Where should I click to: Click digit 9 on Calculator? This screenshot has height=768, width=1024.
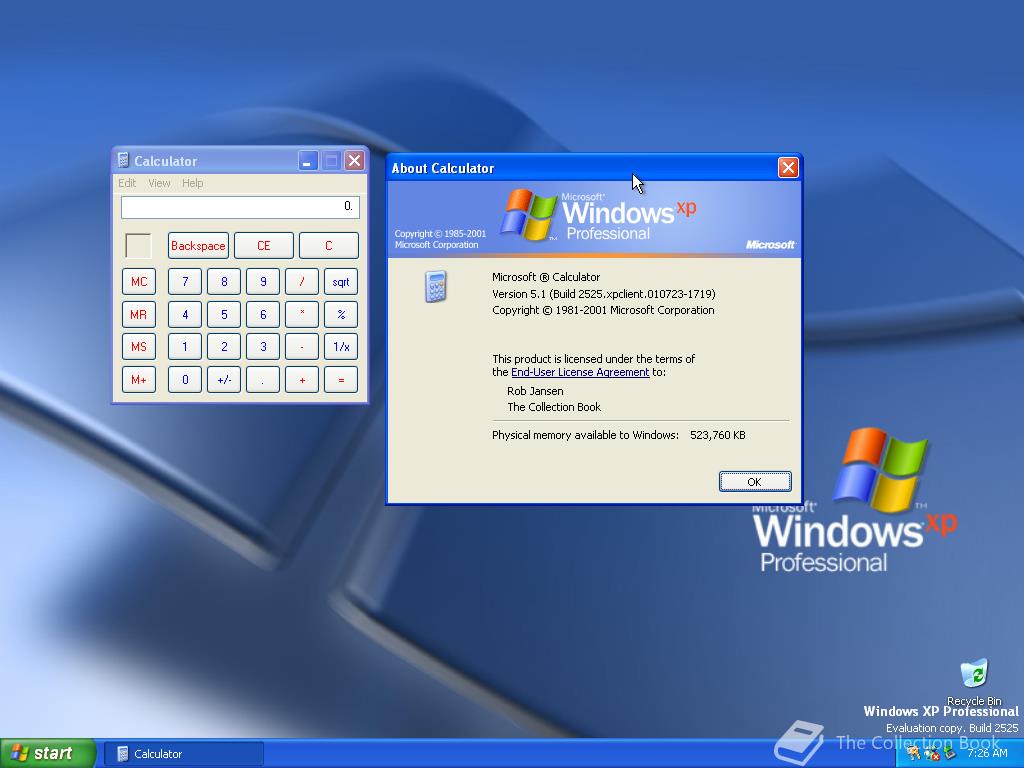263,281
